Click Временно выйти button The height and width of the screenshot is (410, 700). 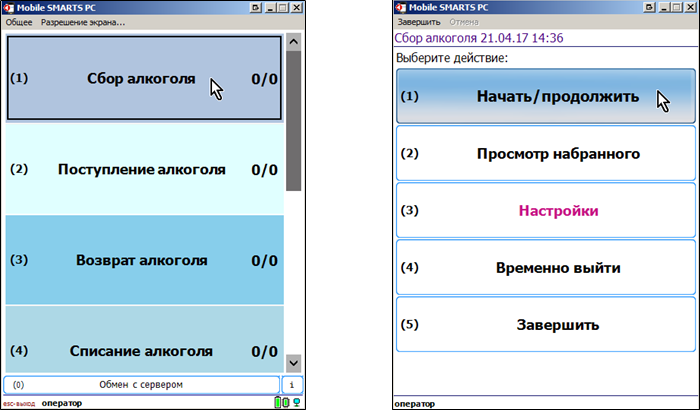pos(546,268)
